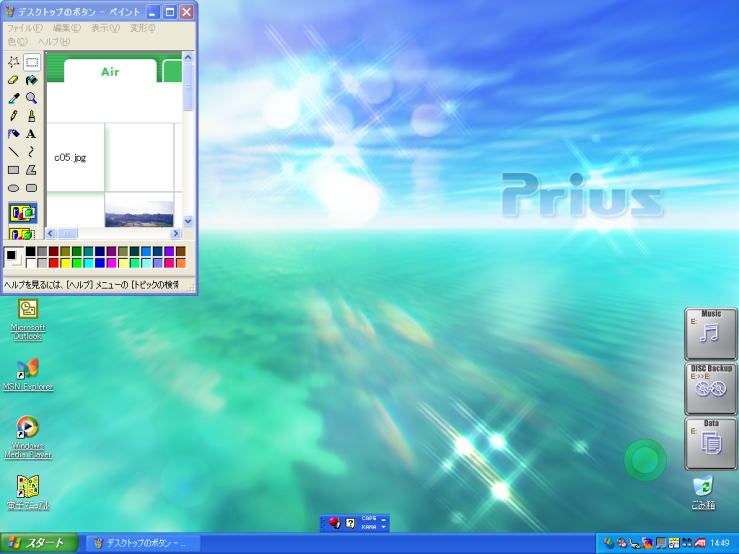Click the right arrow of Paint's horizontal scrollbar
Viewport: 739px width, 554px height.
pyautogui.click(x=175, y=233)
